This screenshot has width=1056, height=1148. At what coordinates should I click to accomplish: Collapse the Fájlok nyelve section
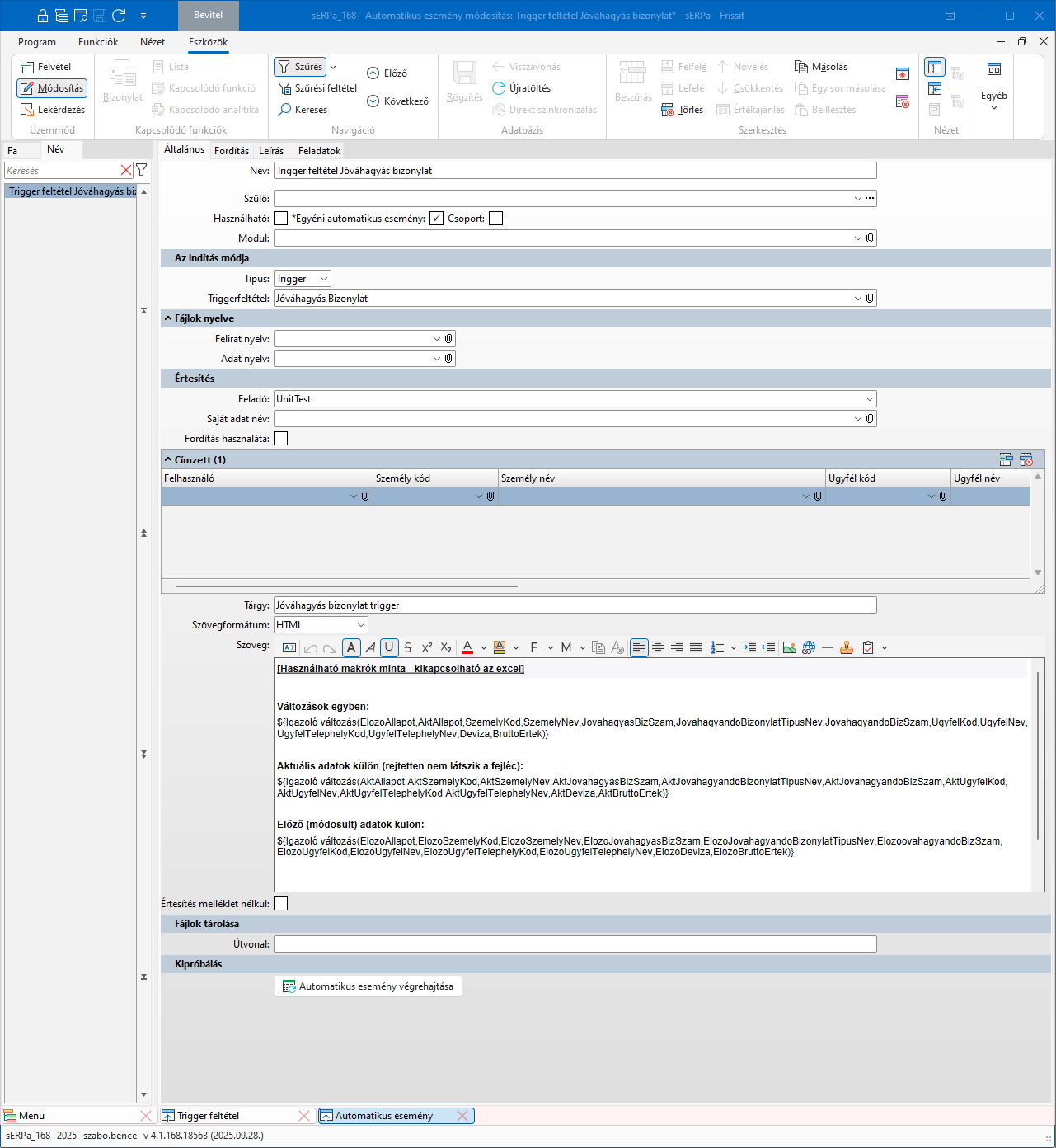click(x=168, y=318)
